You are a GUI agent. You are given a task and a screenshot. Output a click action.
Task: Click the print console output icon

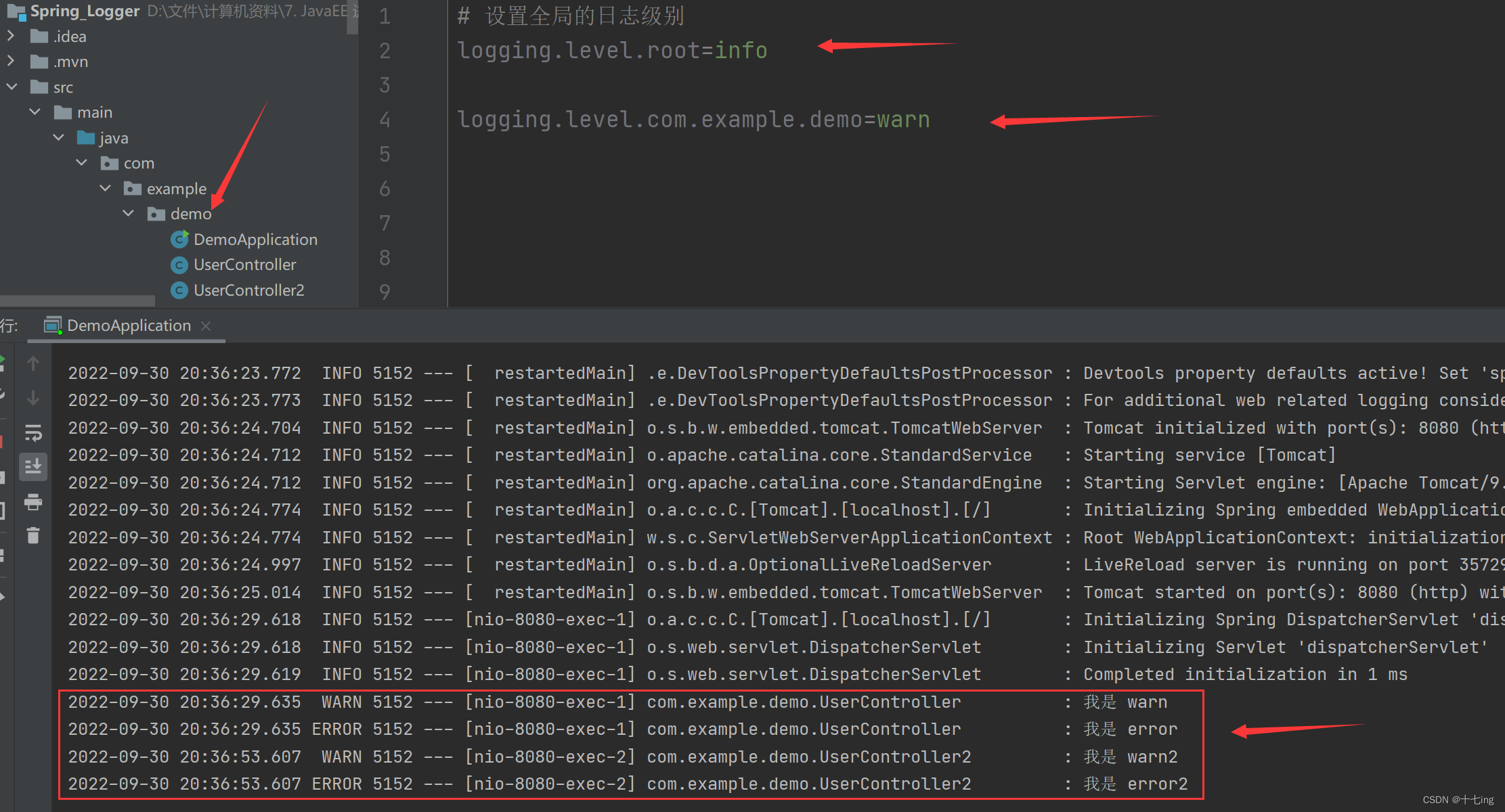tap(33, 501)
